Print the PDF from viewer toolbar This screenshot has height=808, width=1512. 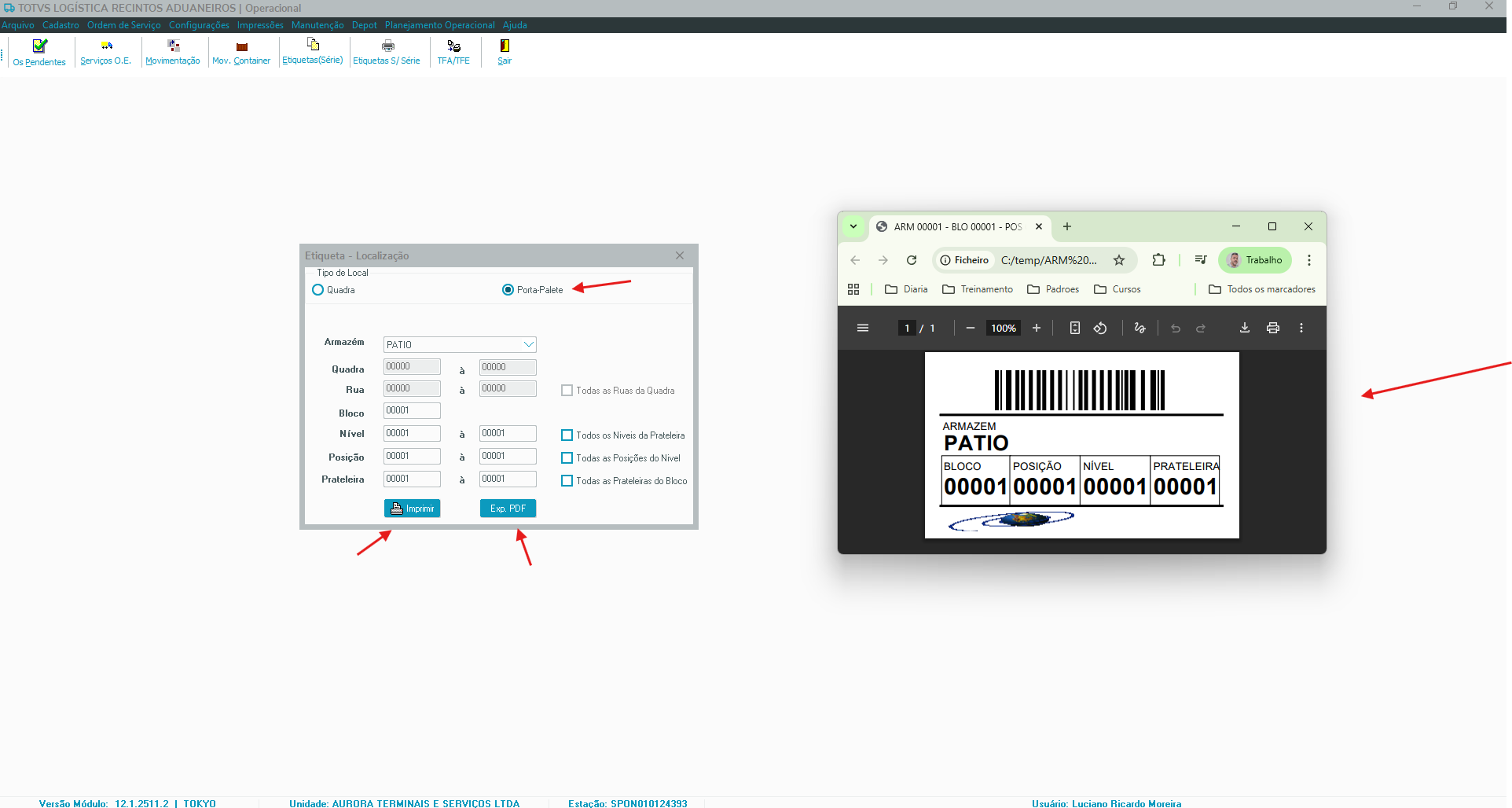[x=1273, y=328]
